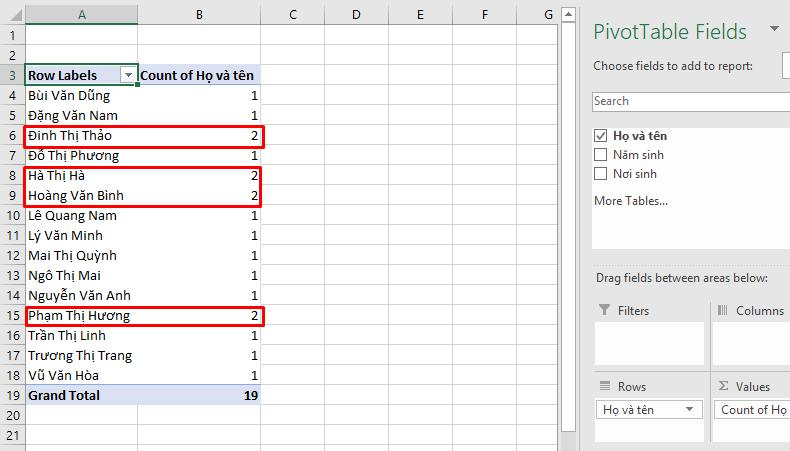Click the empty Columns drop area
The width and height of the screenshot is (790, 451).
(752, 344)
